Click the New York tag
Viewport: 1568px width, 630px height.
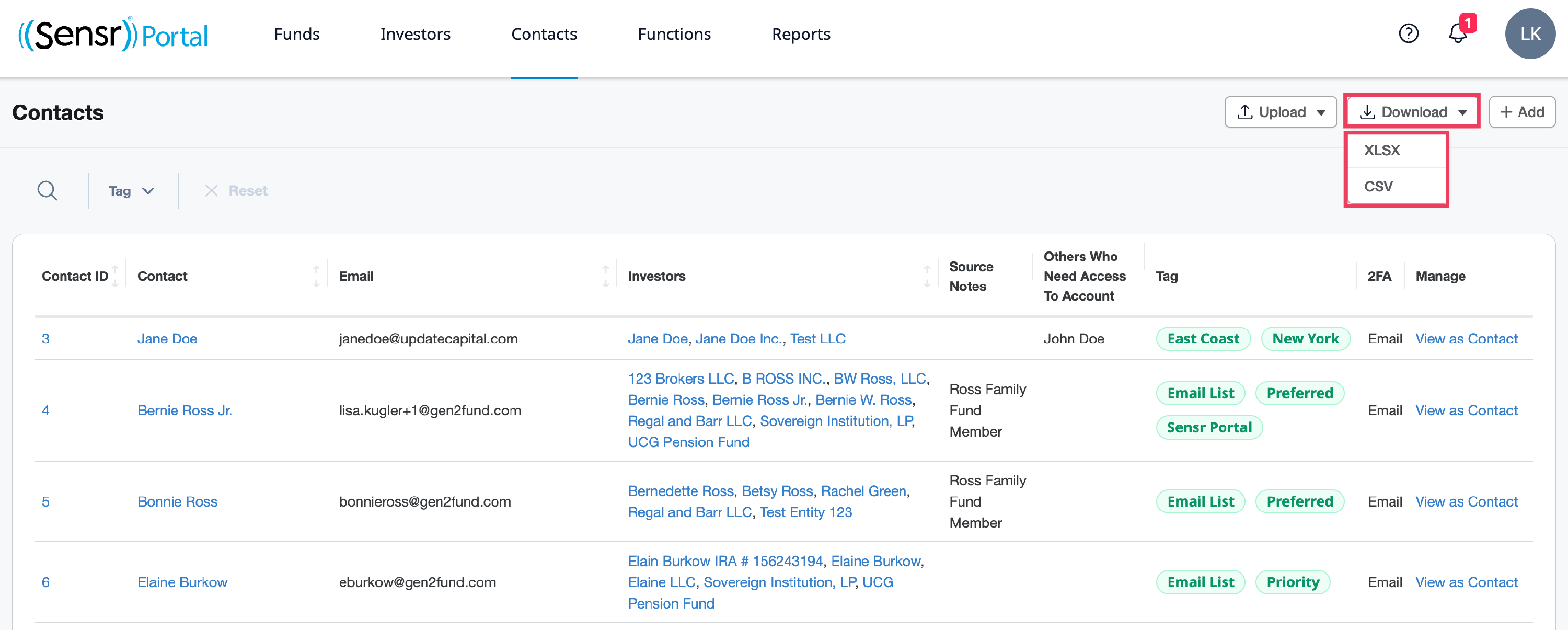point(1305,339)
